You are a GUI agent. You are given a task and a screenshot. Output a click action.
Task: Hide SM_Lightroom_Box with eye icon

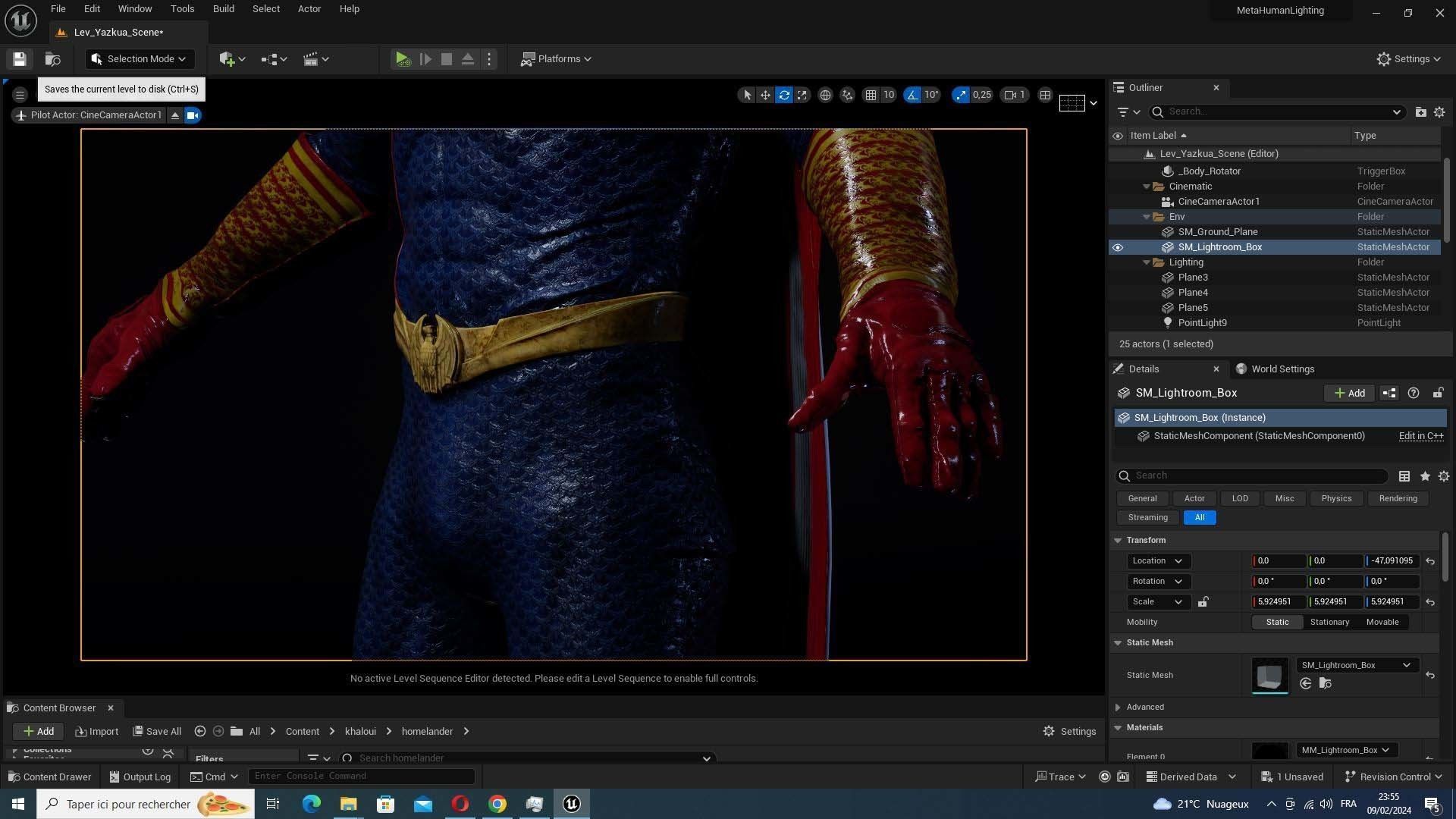[x=1117, y=247]
